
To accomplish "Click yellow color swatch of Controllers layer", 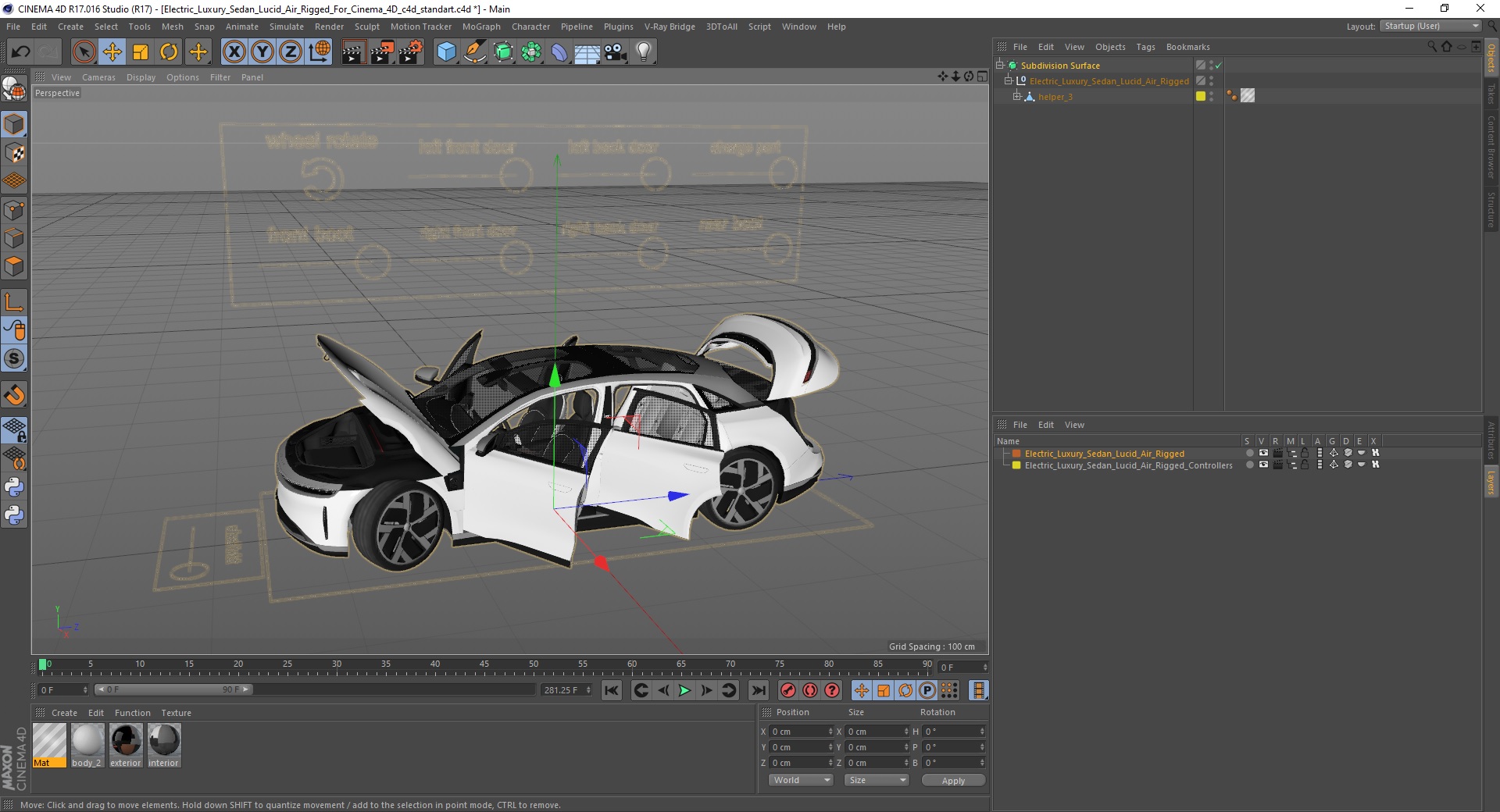I will coord(1016,465).
